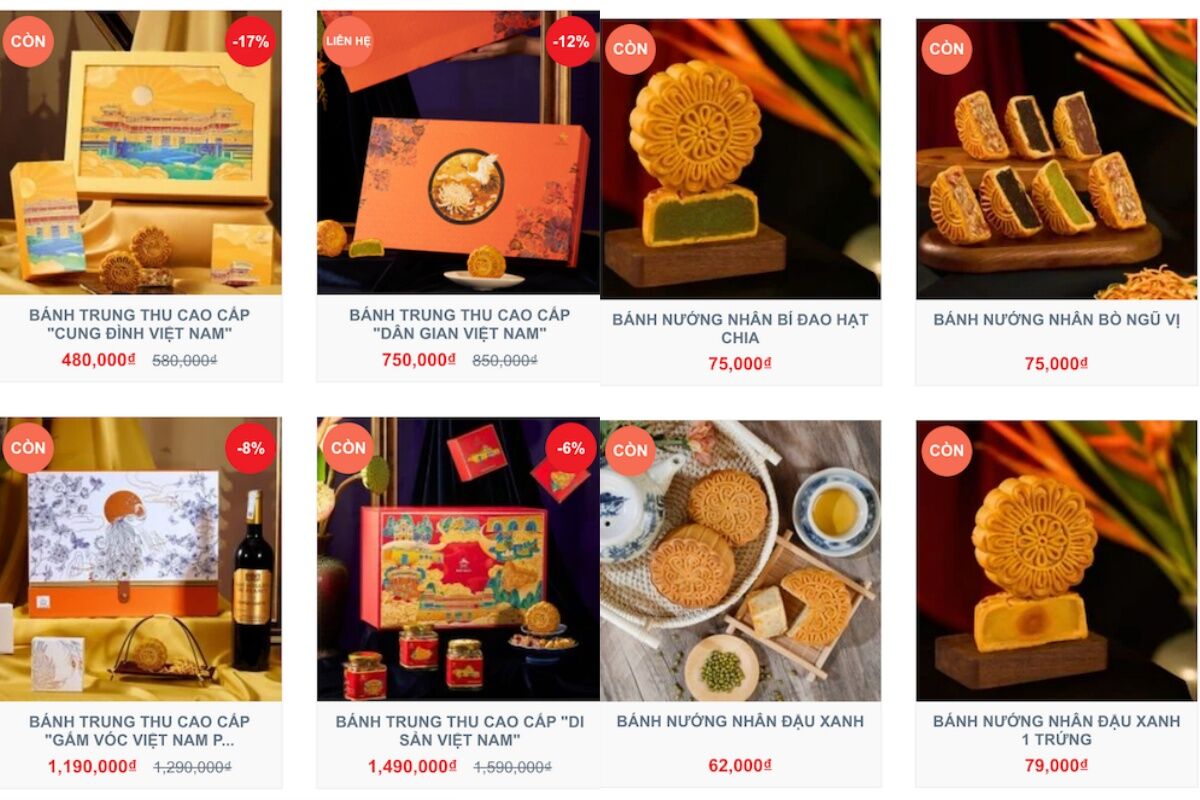Open "Dân Gian Việt Nam" product title link
Viewport: 1200px width, 800px height.
[x=460, y=324]
